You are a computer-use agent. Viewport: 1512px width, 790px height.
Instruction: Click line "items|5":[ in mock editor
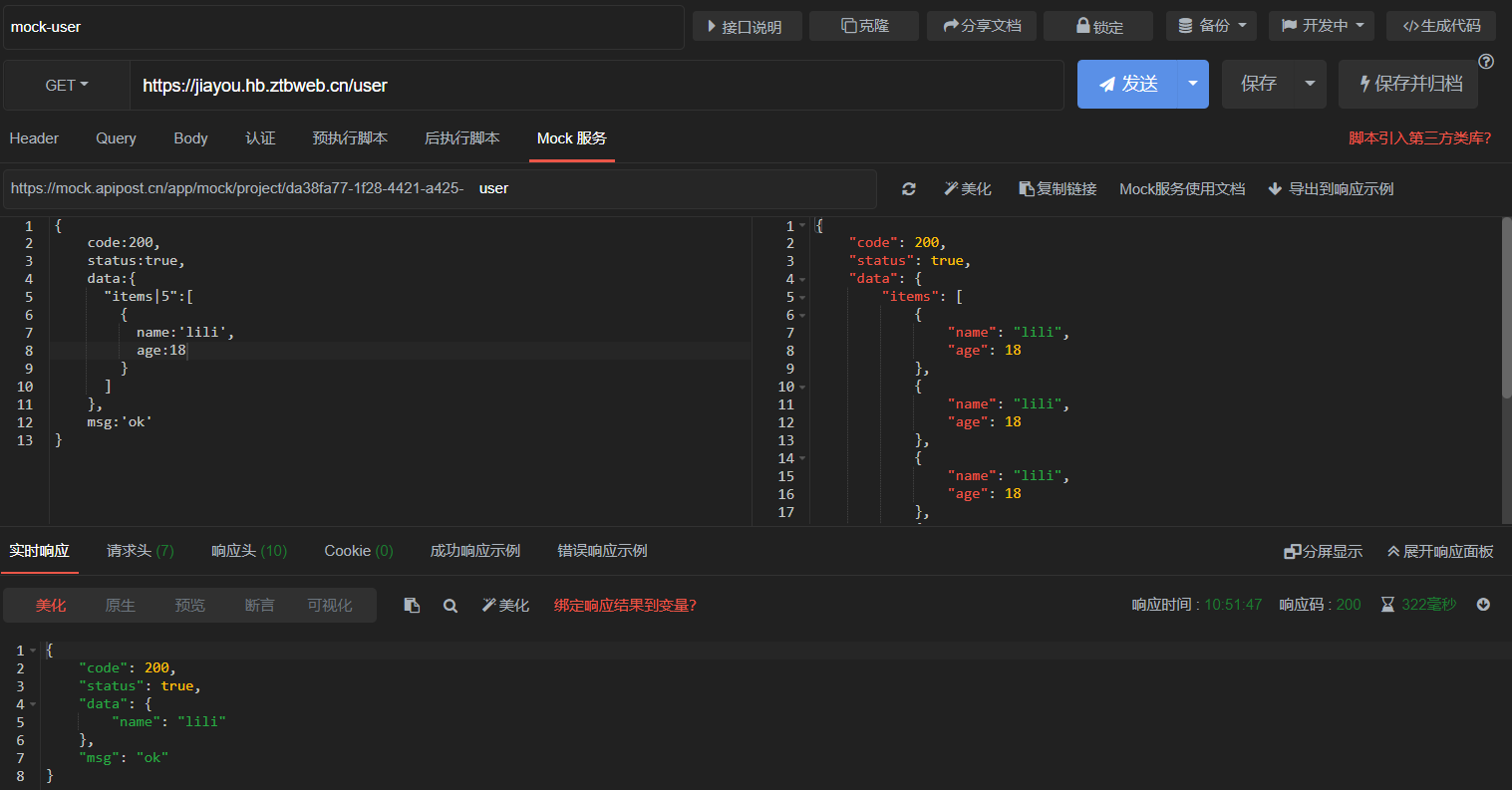[148, 297]
